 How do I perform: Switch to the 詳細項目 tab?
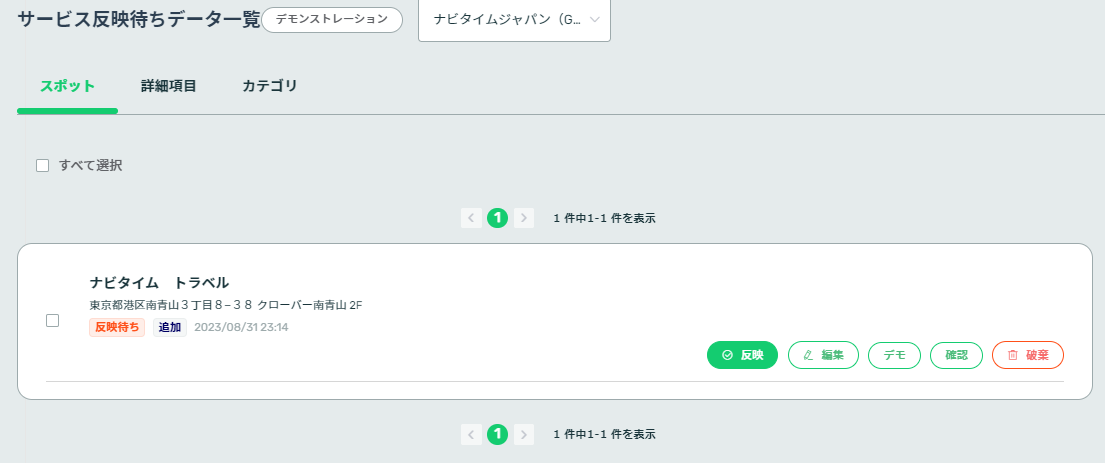coord(168,86)
